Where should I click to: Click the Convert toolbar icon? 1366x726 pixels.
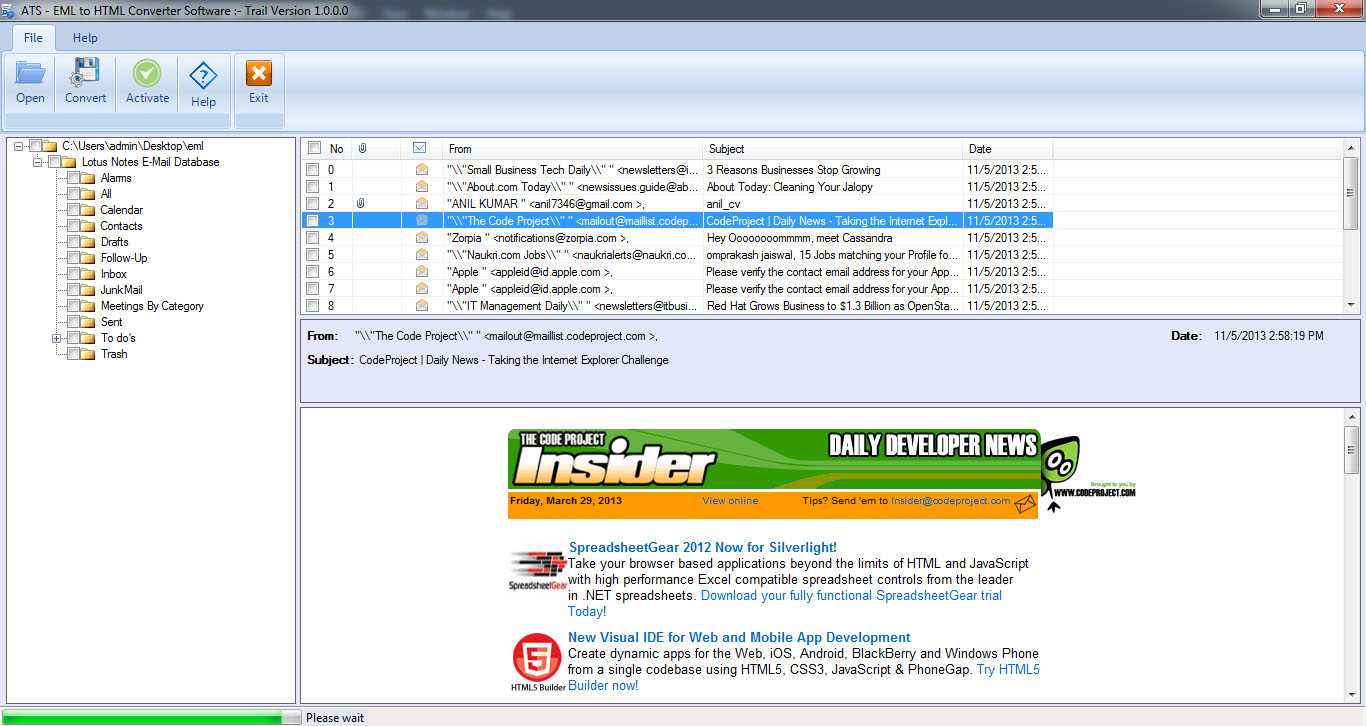click(x=85, y=73)
